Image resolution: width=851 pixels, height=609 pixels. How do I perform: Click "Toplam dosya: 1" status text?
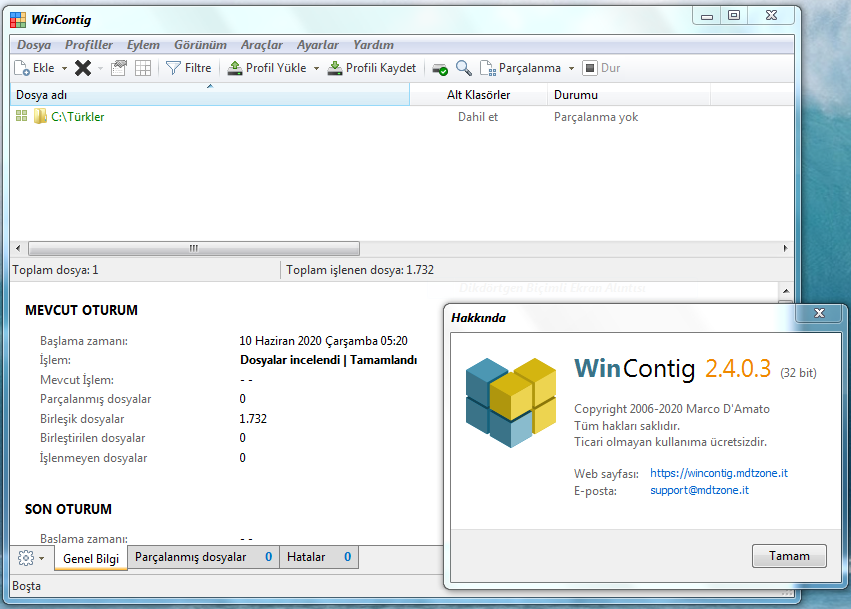click(55, 270)
